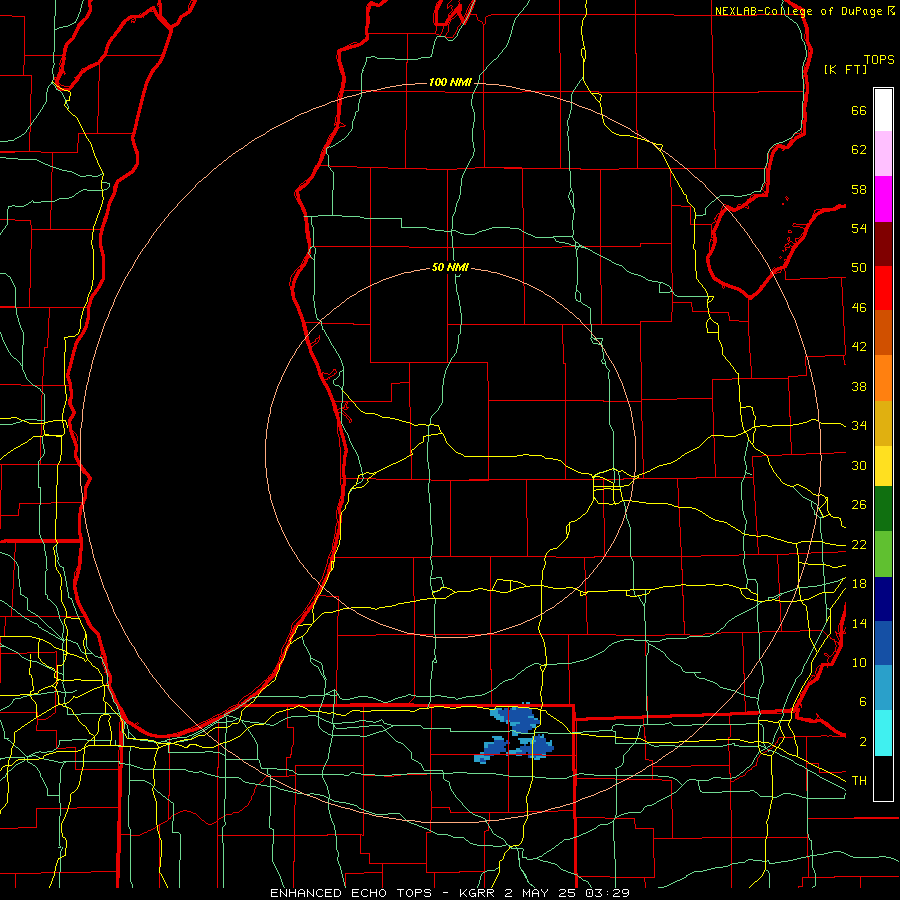Click the "[K FT]" units label
The image size is (900, 900).
[845, 69]
